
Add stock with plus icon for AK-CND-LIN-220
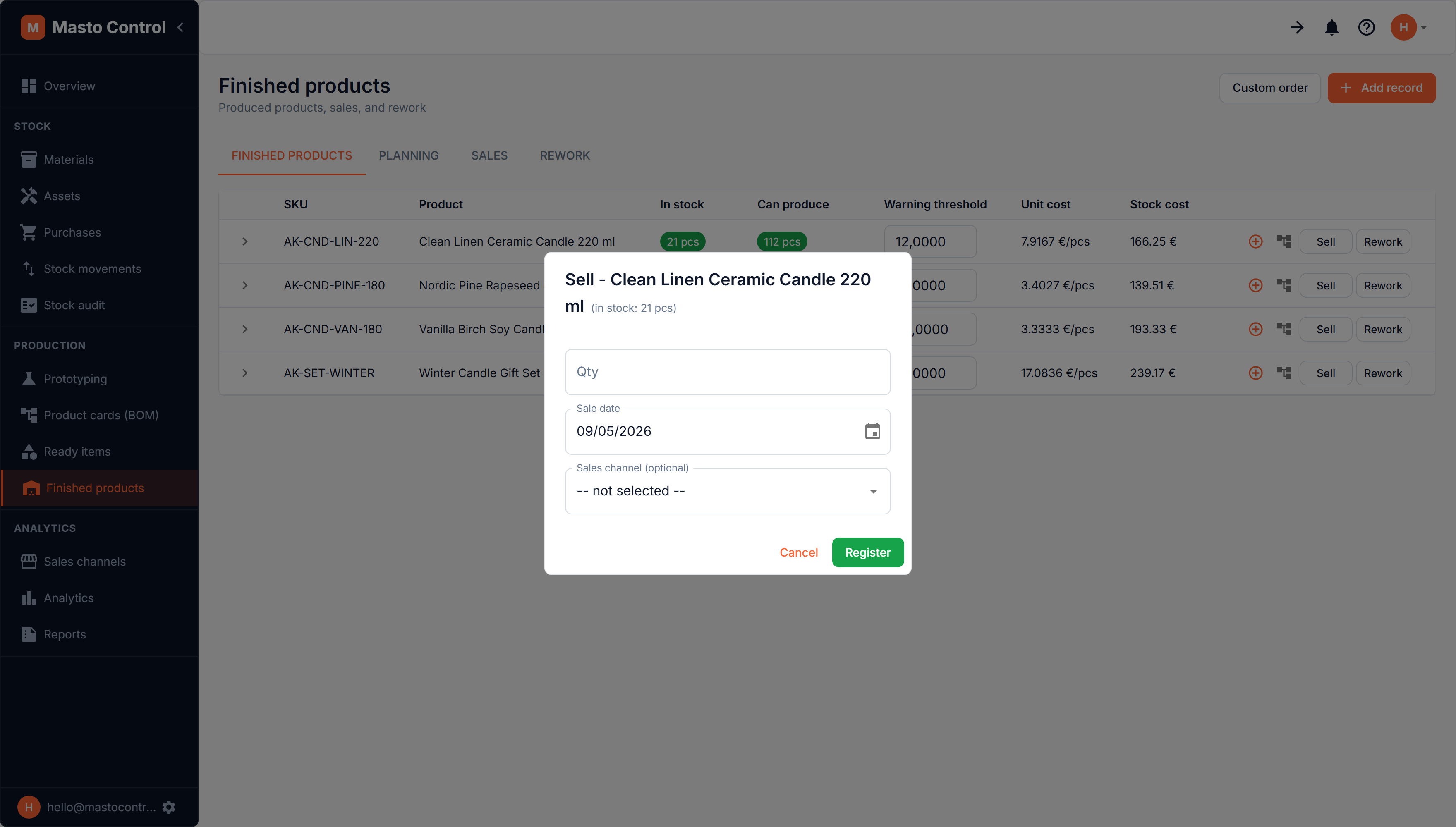point(1255,241)
